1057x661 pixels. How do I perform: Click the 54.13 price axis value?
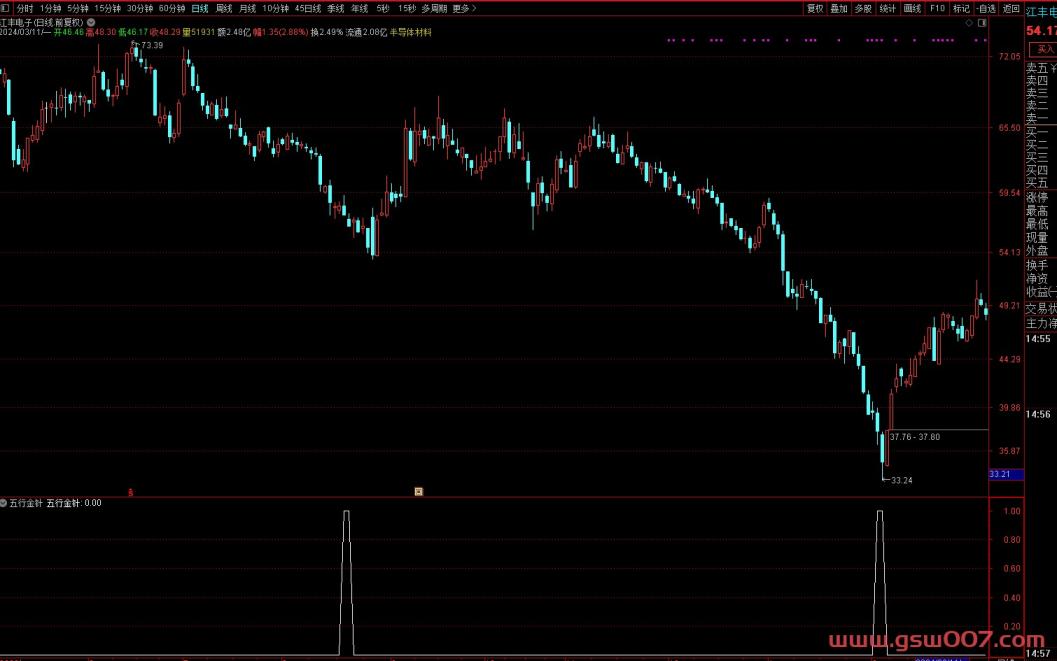1009,252
